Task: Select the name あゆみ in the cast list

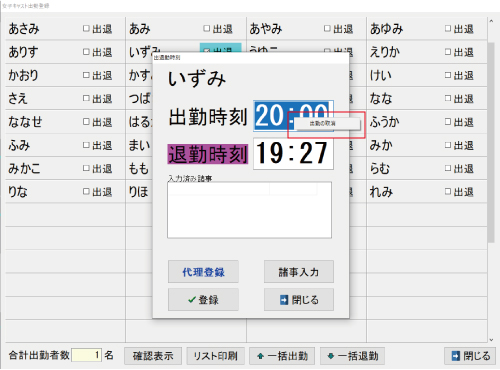Action: point(386,29)
